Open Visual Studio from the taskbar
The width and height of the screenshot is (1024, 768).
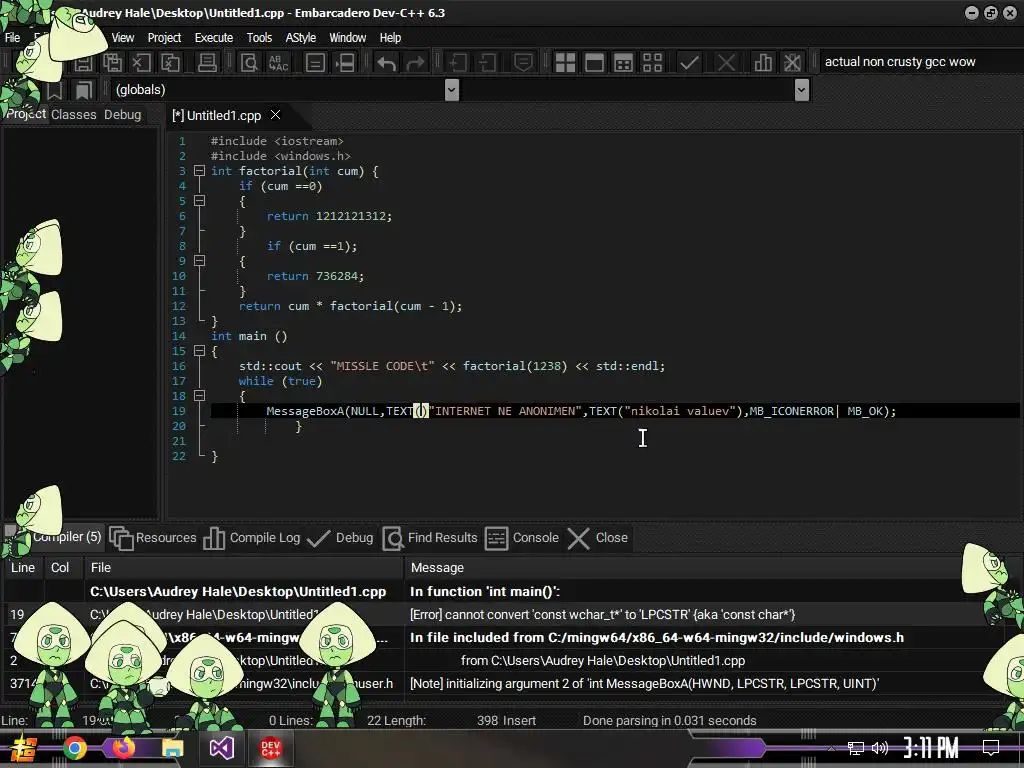coord(221,748)
